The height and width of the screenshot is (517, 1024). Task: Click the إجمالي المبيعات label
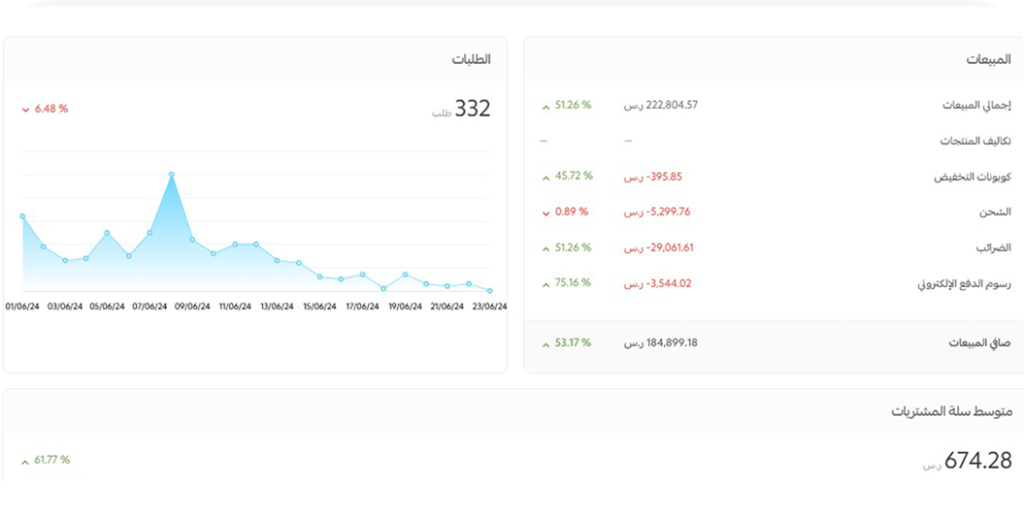pos(976,105)
